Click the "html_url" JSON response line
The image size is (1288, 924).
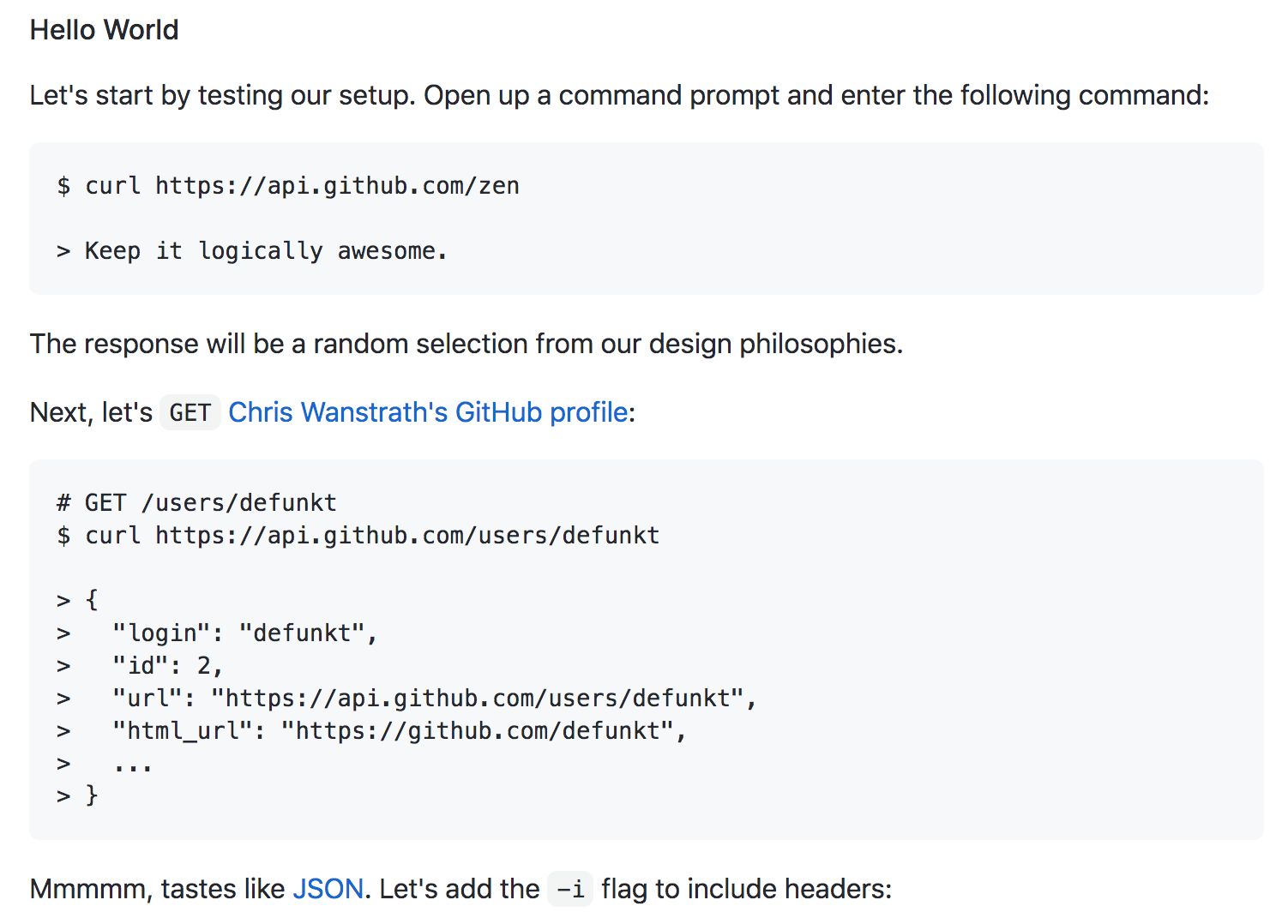[399, 731]
